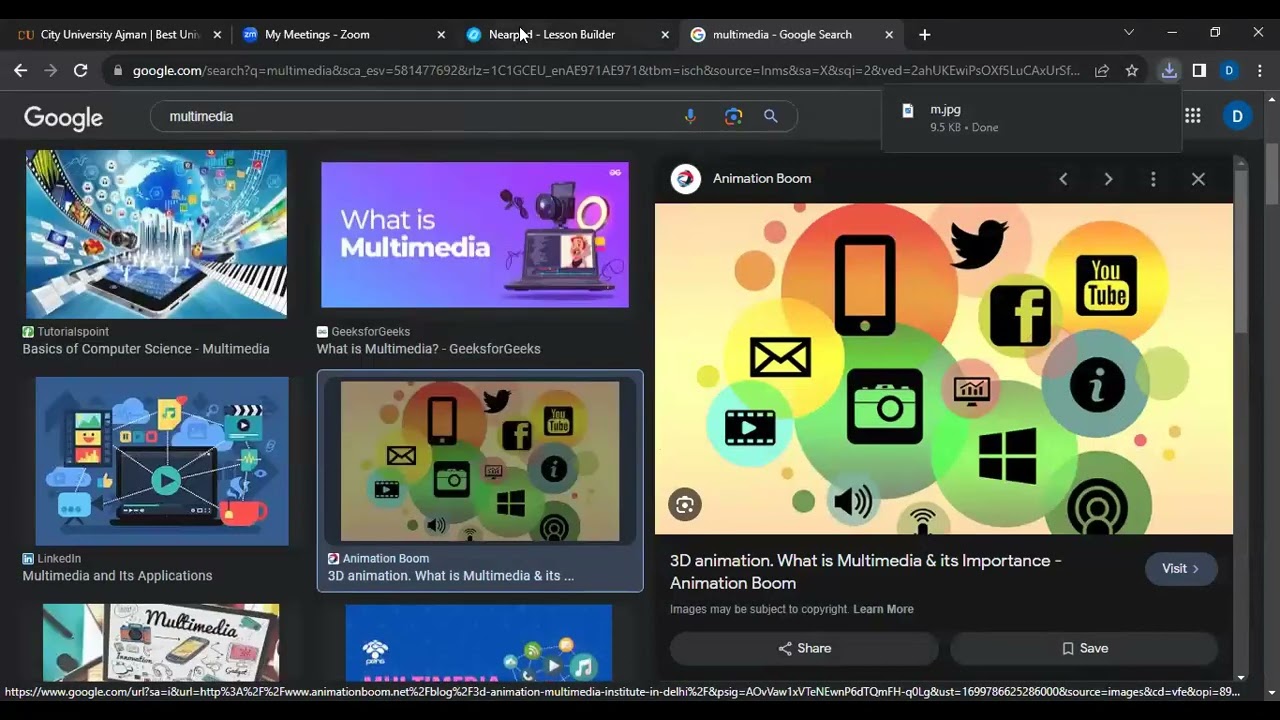Image resolution: width=1280 pixels, height=720 pixels.
Task: Search inside image with Lens overlay icon
Action: [685, 505]
